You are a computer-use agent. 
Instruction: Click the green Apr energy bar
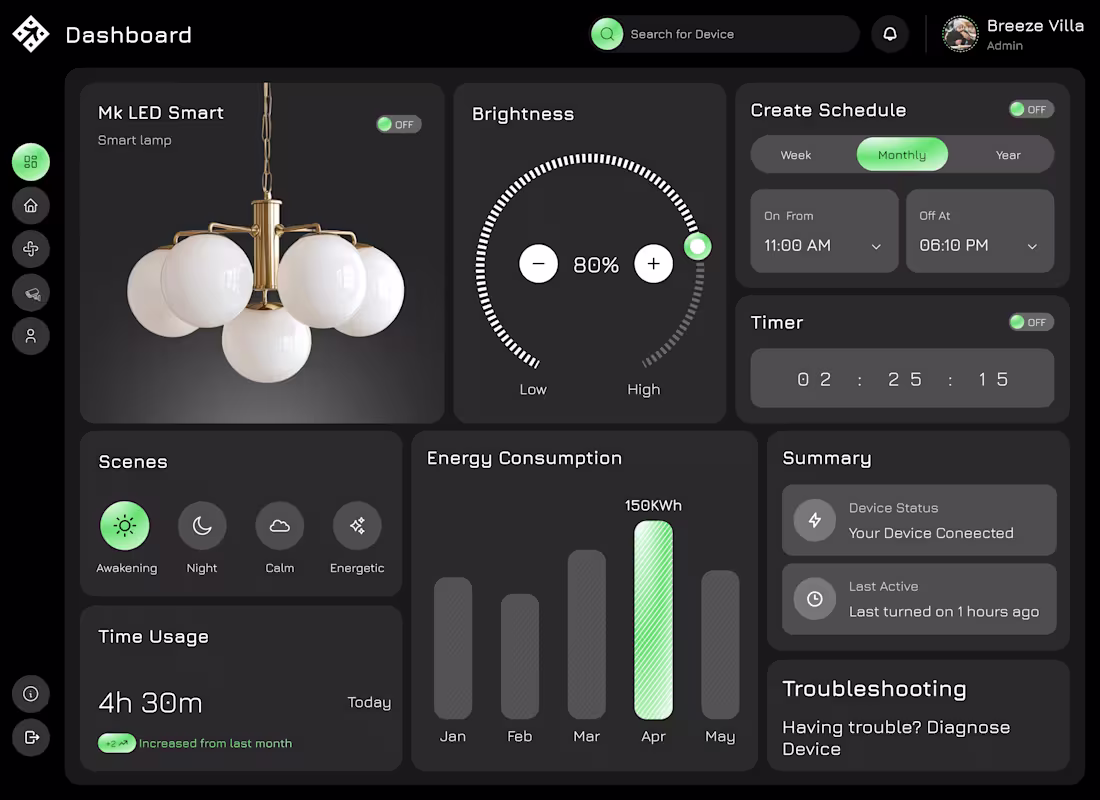(653, 620)
